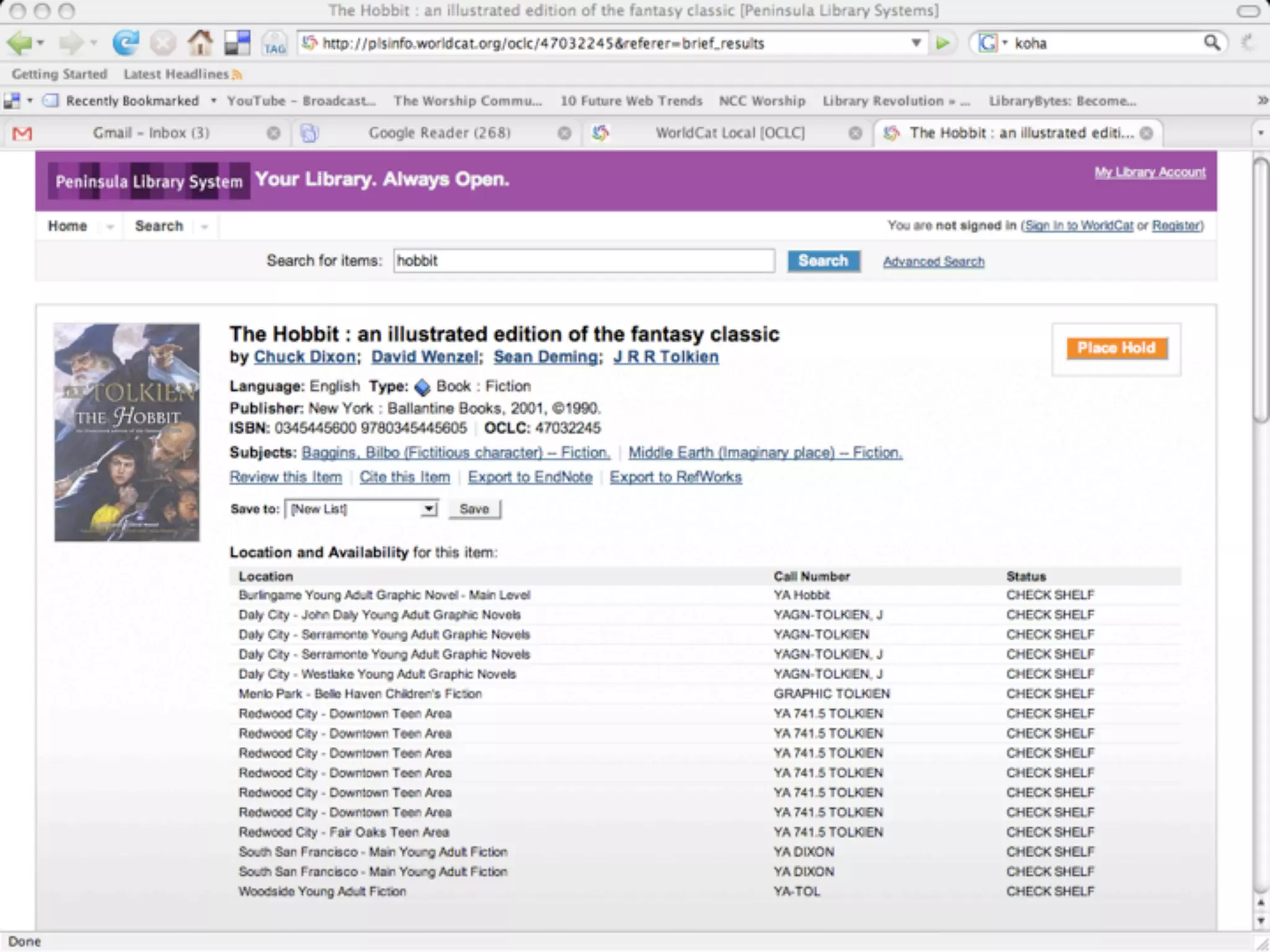This screenshot has width=1270, height=952.
Task: Click the TAG toolbar icon
Action: pyautogui.click(x=274, y=43)
